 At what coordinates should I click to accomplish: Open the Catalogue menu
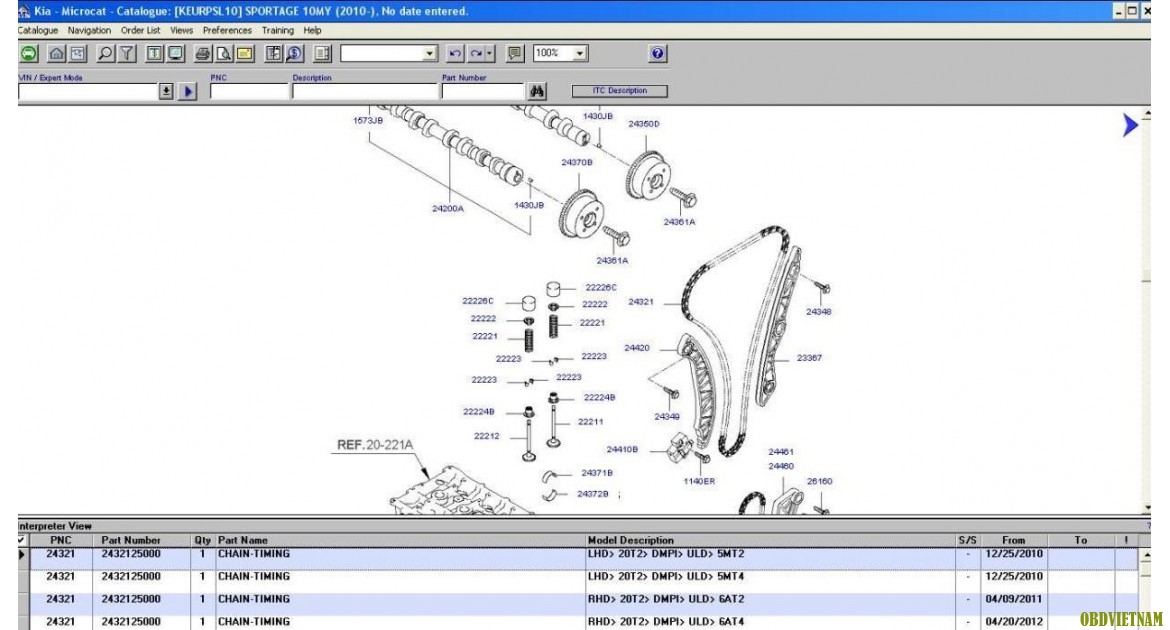pos(37,31)
